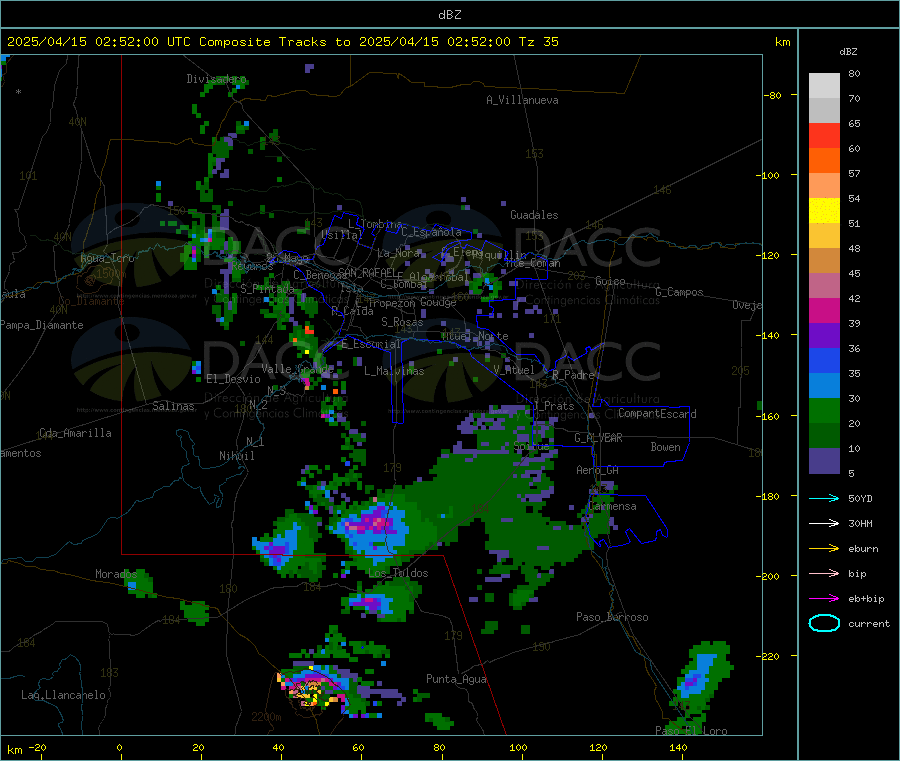Screen dimensions: 900x761
Task: Click the 'Pampa_Diamante' map label
Action: point(41,325)
